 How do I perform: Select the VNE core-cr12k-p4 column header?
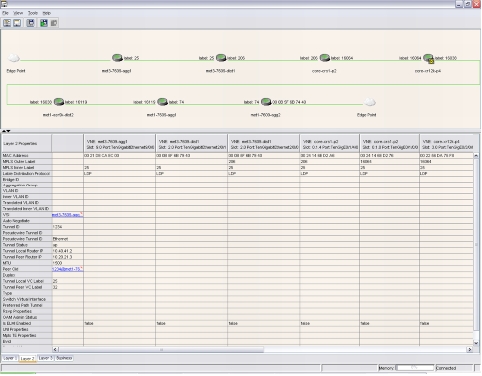tap(447, 144)
